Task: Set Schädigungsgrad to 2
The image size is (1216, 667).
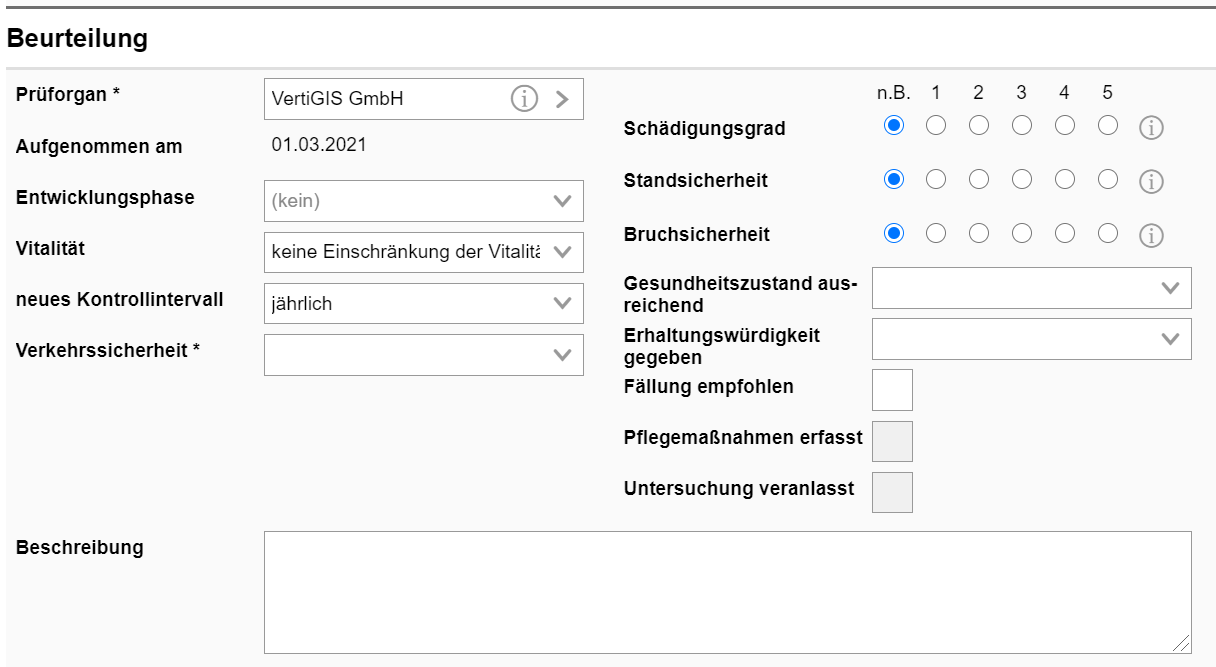Action: (x=979, y=126)
